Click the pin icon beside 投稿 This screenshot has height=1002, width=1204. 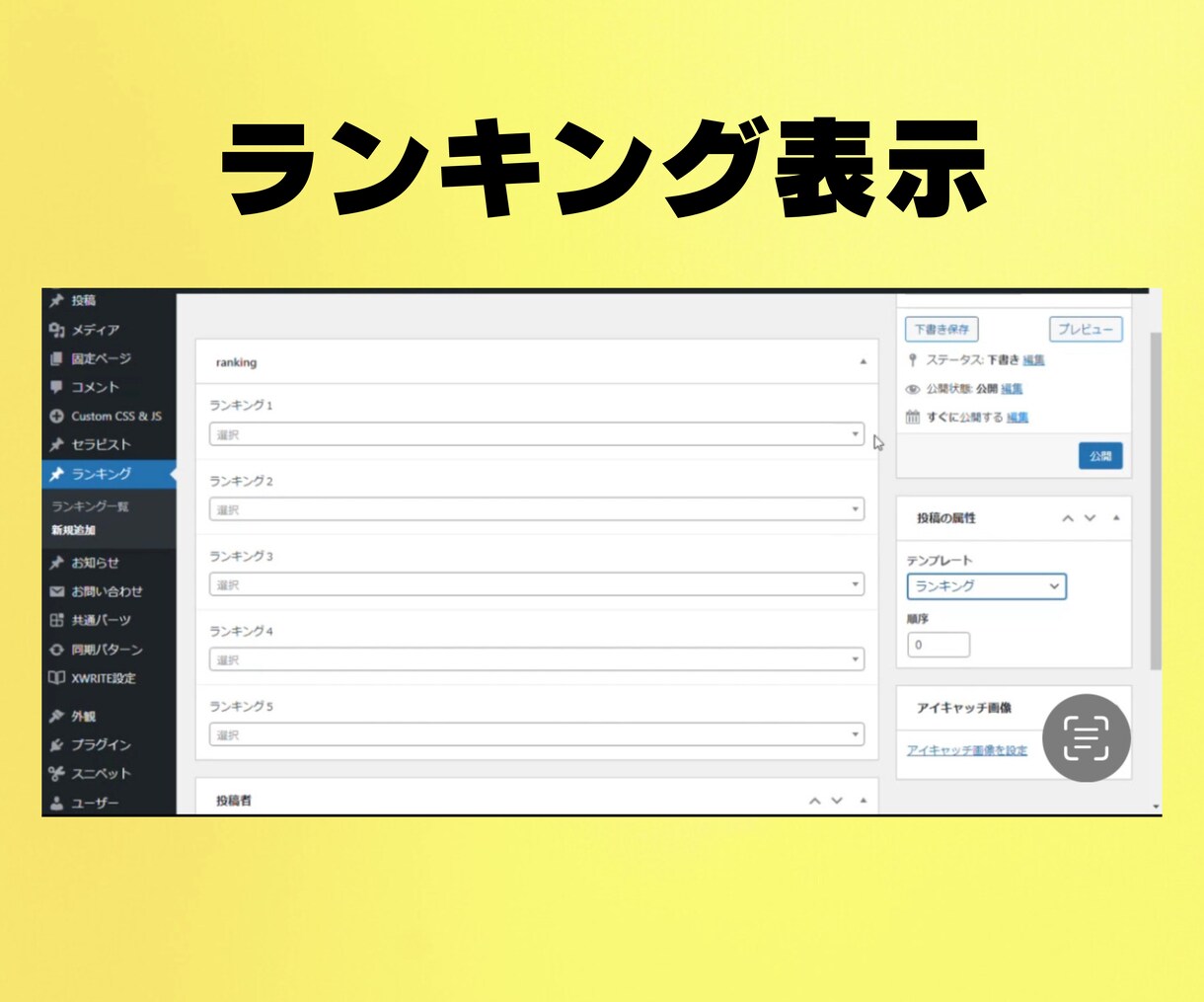pos(57,300)
